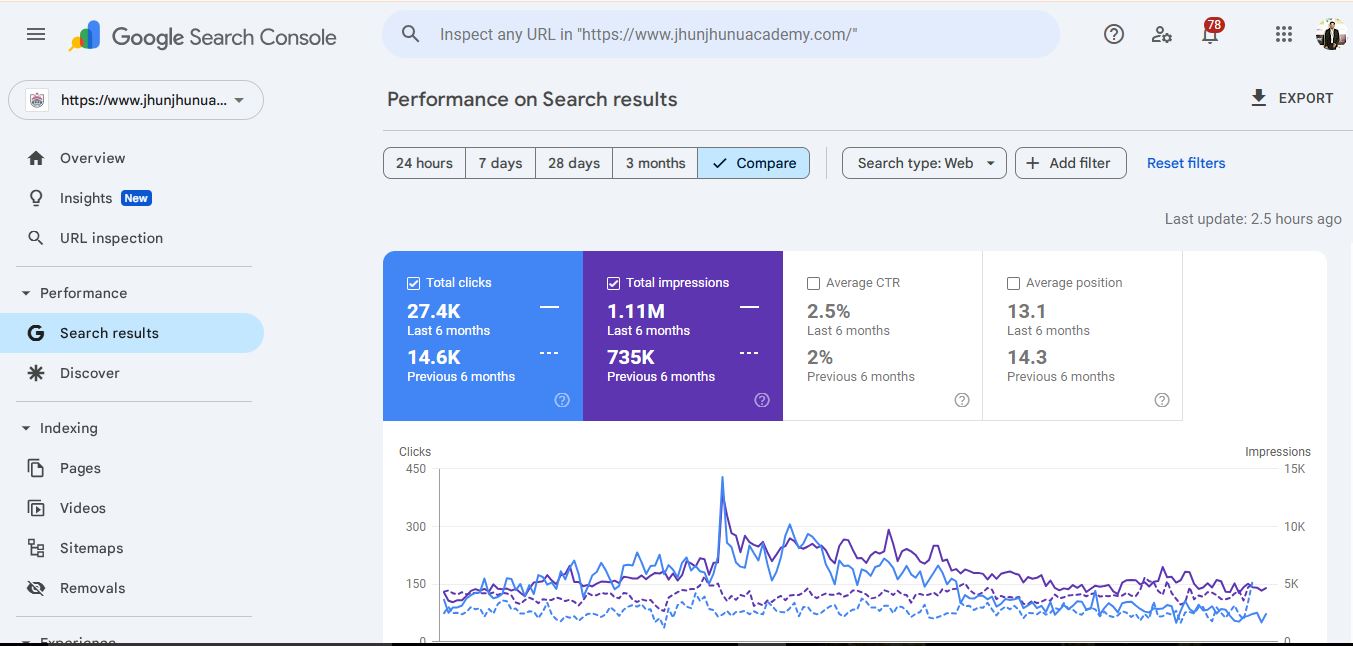
Task: Click the Inspect any URL search field
Action: tap(721, 34)
